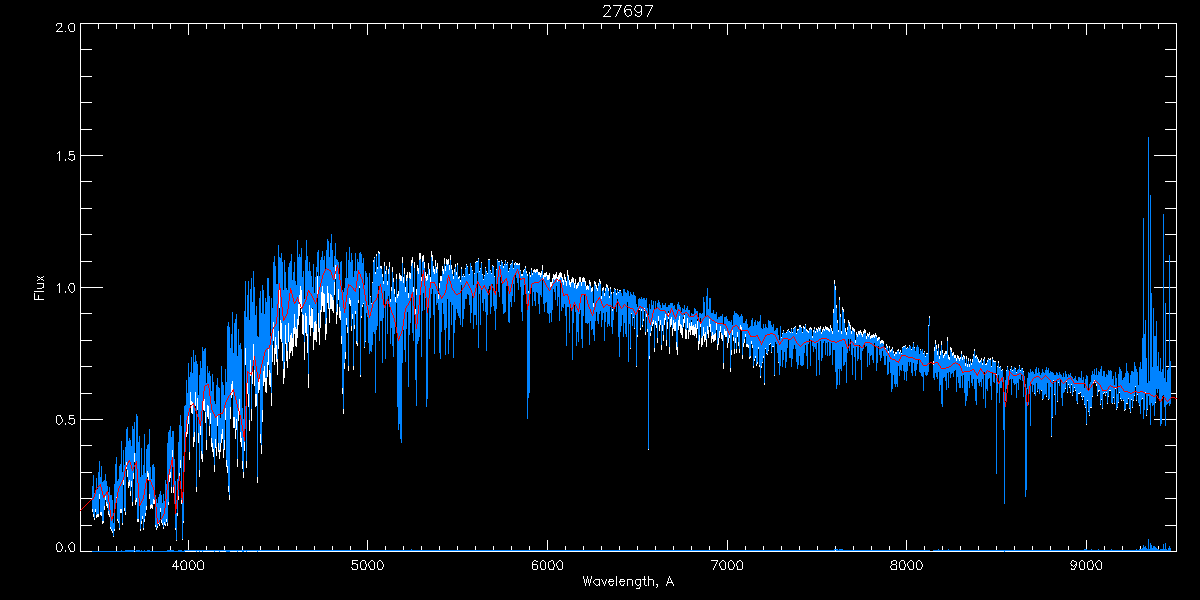Click the plot title 27697
1200x600 pixels.
click(628, 11)
